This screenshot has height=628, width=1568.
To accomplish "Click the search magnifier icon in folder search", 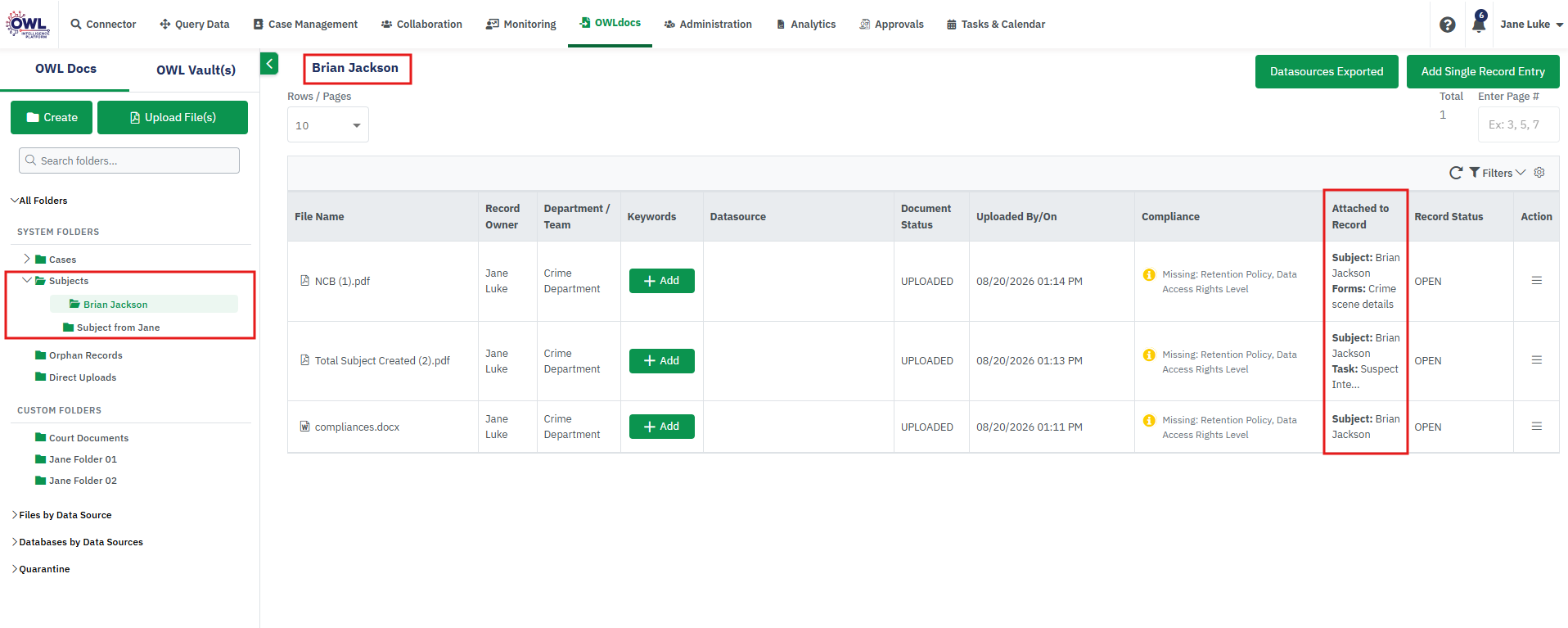I will coord(31,160).
